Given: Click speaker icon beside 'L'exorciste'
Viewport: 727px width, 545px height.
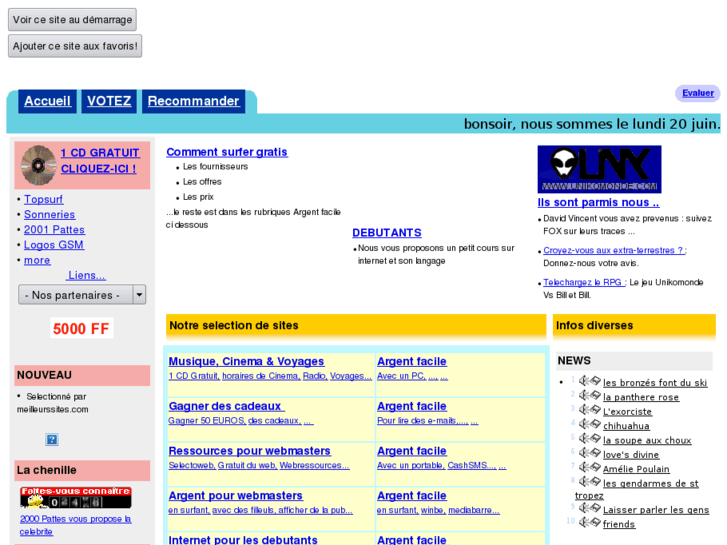Looking at the screenshot, I should point(584,410).
